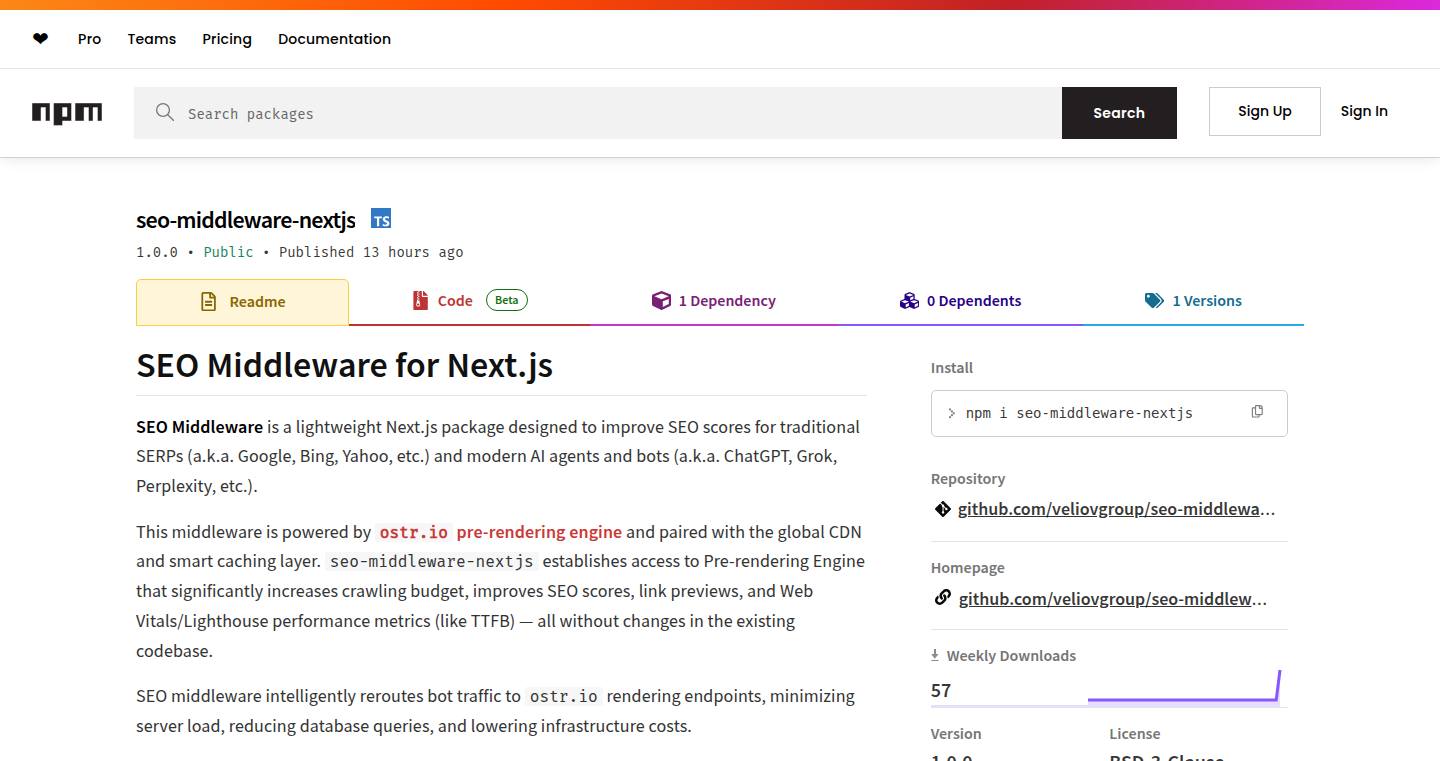Click the Code file icon

(x=421, y=300)
